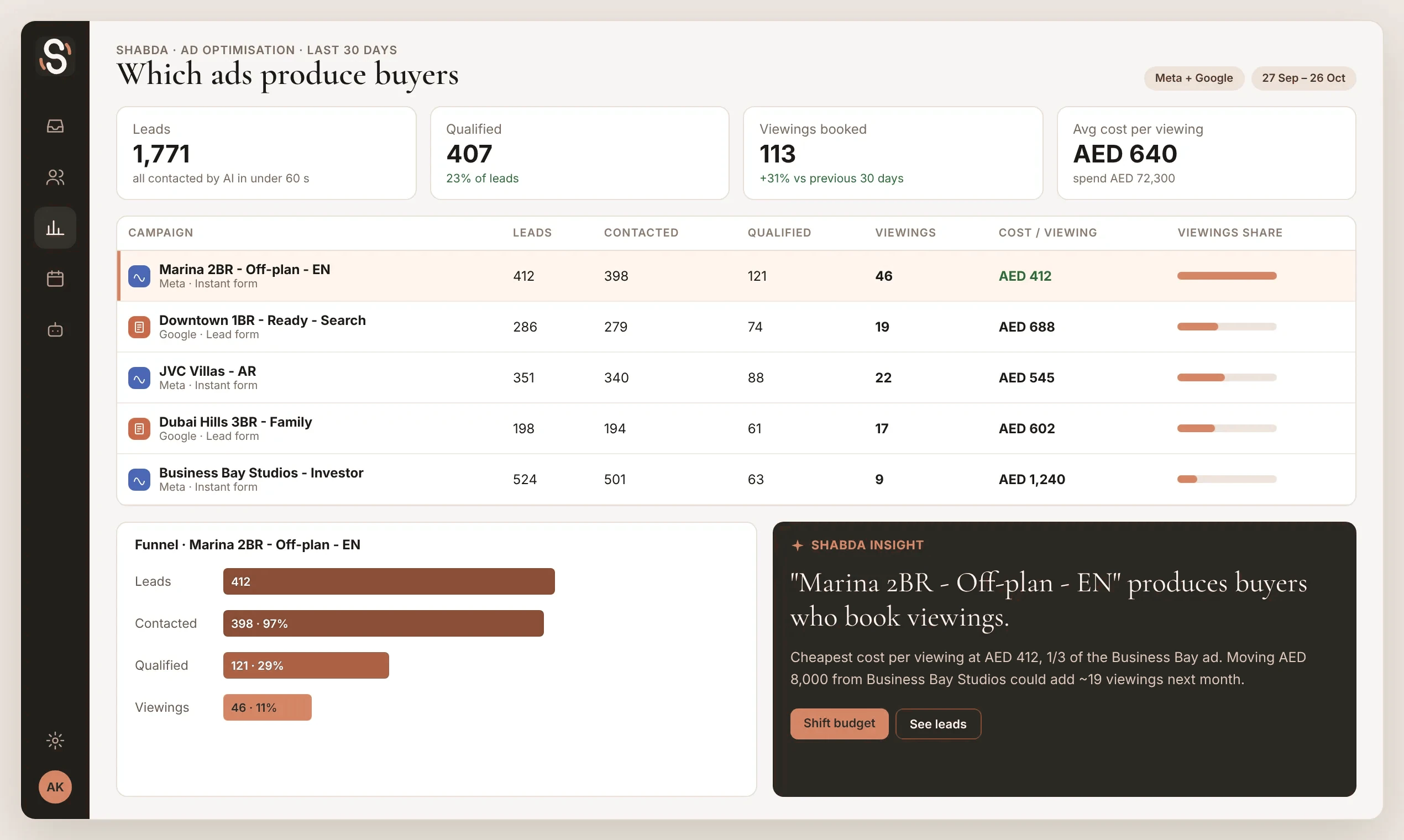Open the AI bot sidebar icon
The width and height of the screenshot is (1404, 840).
(x=55, y=329)
